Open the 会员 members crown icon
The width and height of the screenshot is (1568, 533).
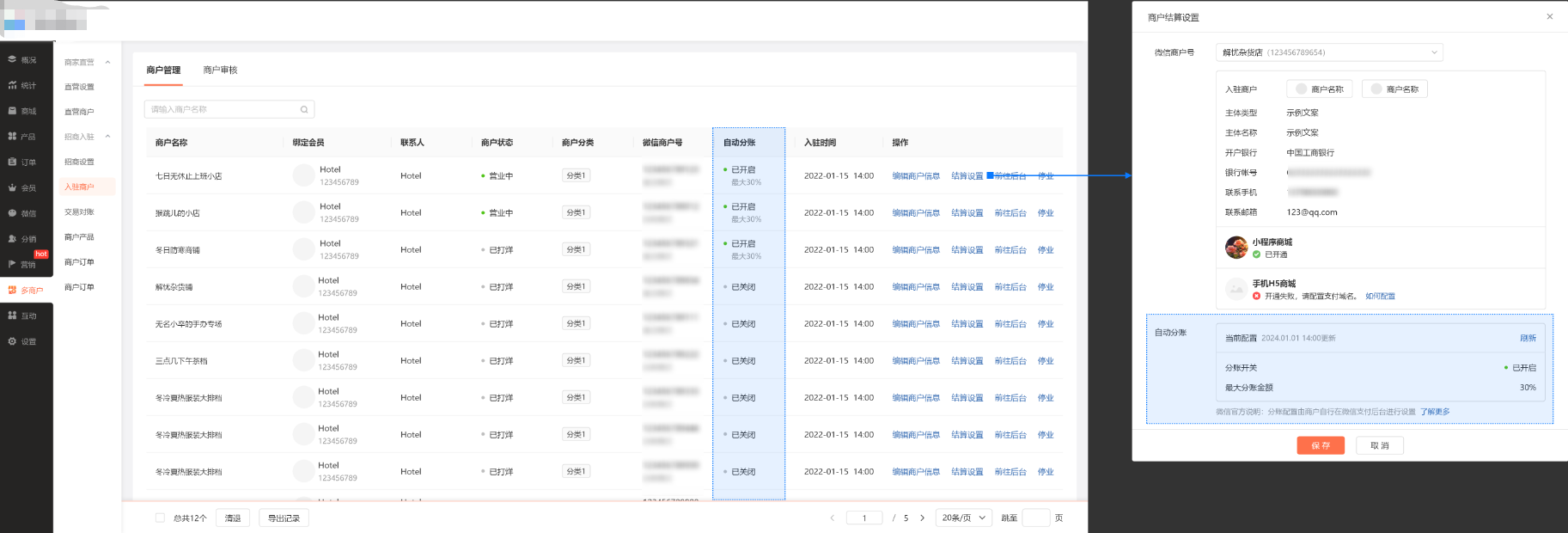tap(12, 187)
